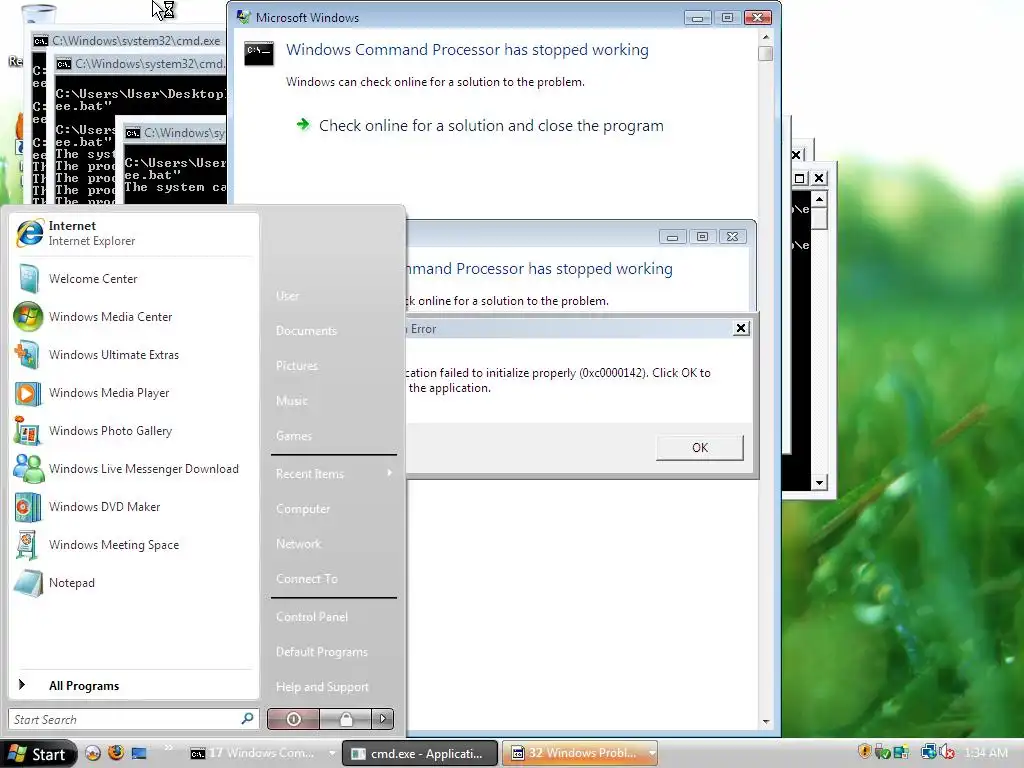Click the muted volume tray icon
The height and width of the screenshot is (768, 1024).
pos(947,752)
